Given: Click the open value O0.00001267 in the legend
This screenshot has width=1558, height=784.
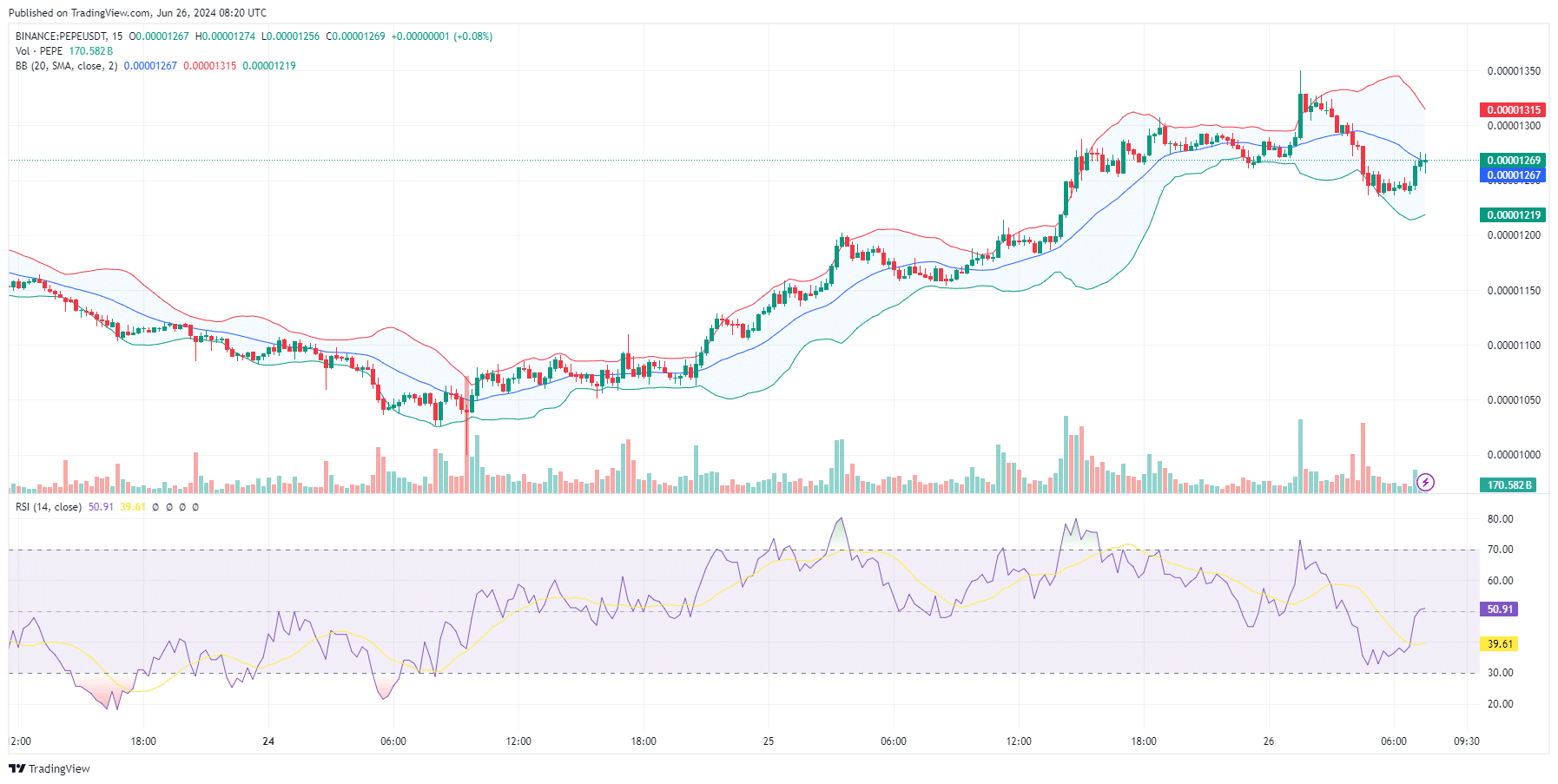Looking at the screenshot, I should point(159,36).
